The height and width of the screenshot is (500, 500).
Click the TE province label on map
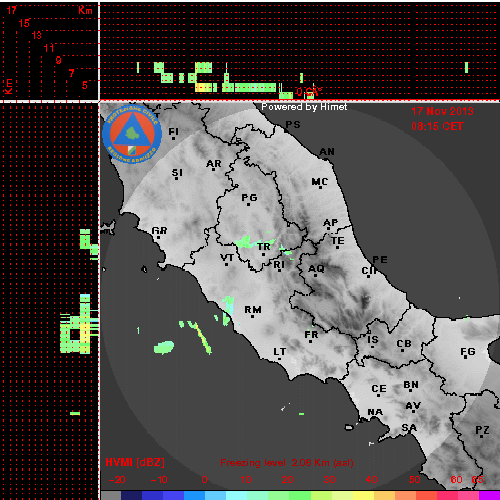(x=338, y=240)
